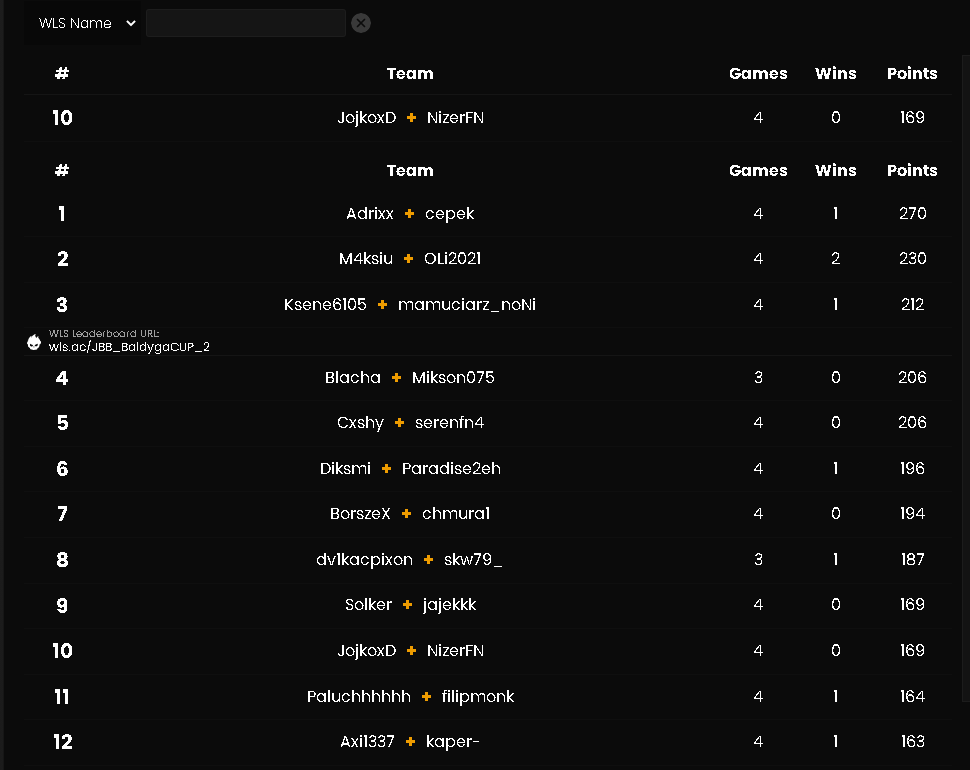
Task: Click the Team column header in the top table
Action: [x=410, y=74]
